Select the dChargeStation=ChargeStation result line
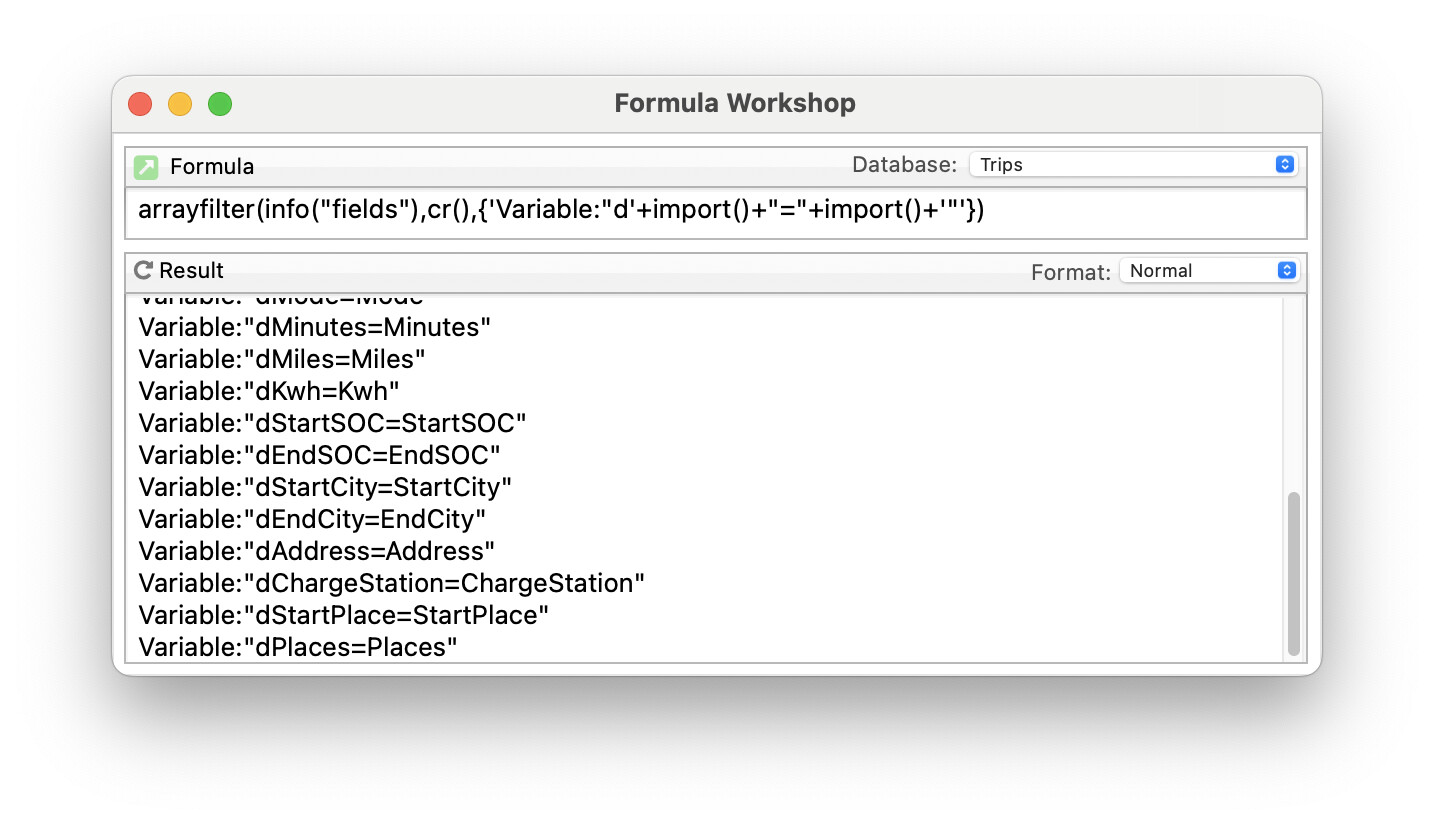1434x824 pixels. tap(392, 583)
